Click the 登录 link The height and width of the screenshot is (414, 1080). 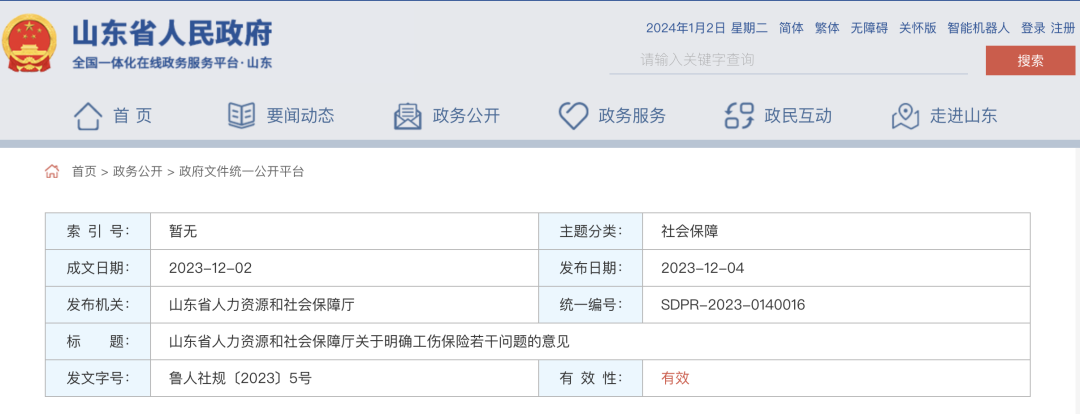1033,28
